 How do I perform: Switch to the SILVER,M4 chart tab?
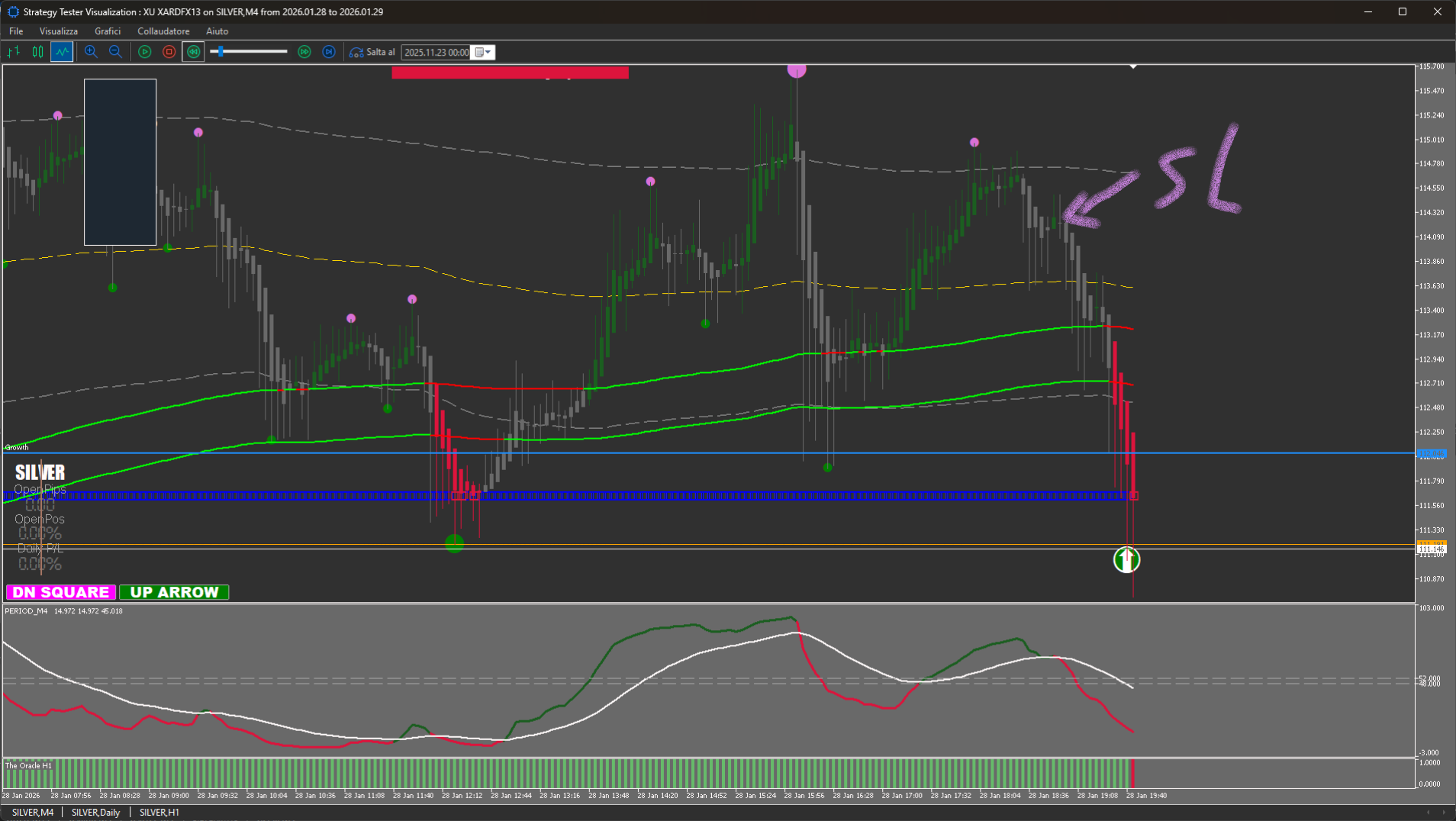click(x=33, y=813)
